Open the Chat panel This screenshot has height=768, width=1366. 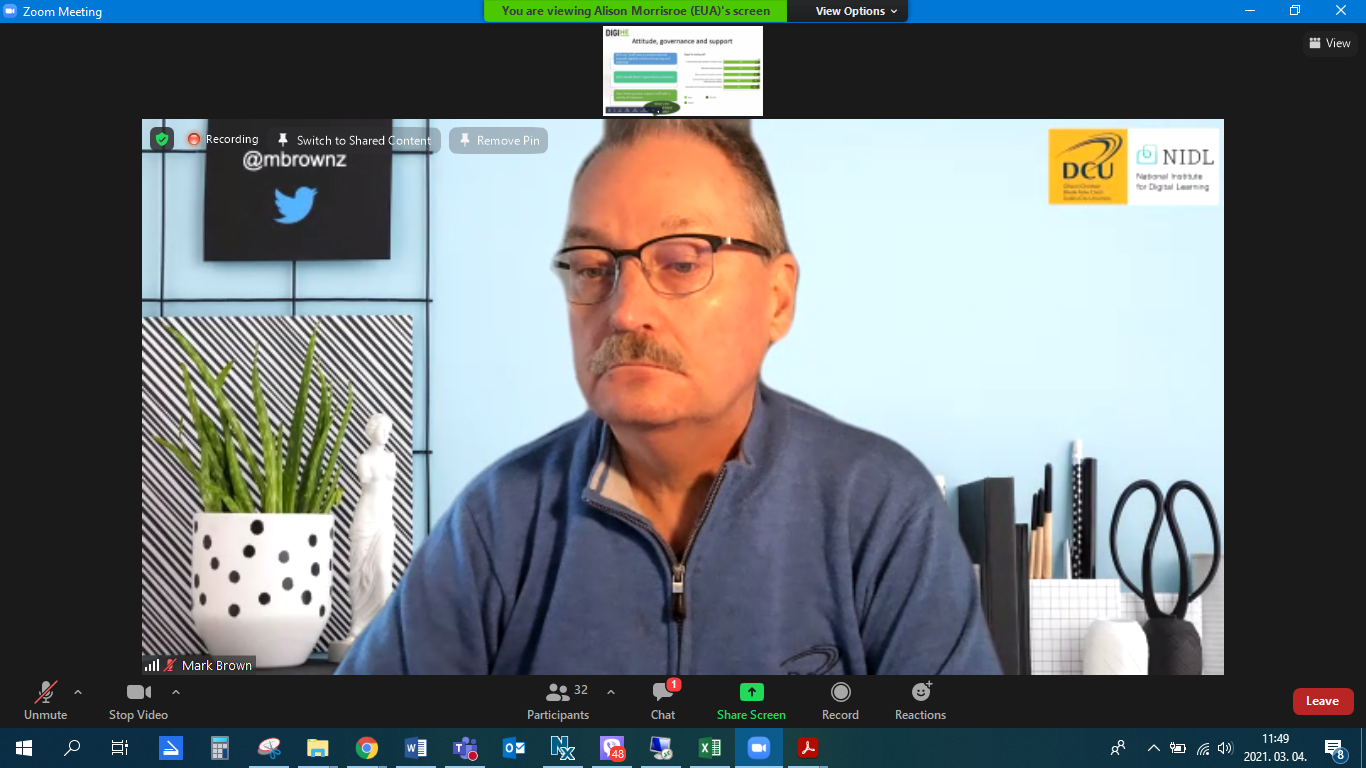click(x=663, y=699)
